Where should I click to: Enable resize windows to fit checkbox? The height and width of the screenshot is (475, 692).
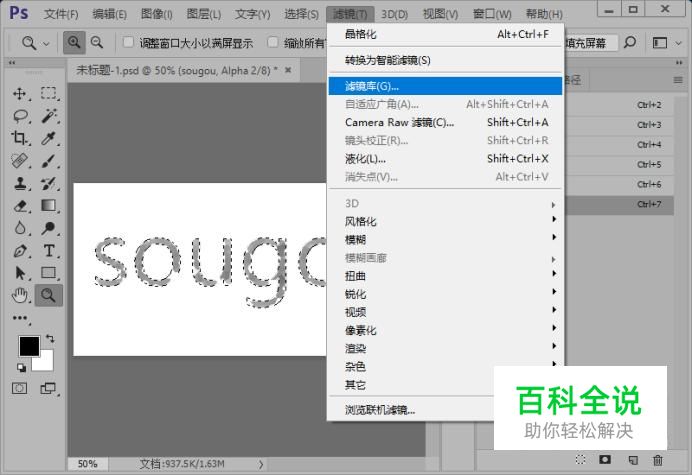coord(128,42)
